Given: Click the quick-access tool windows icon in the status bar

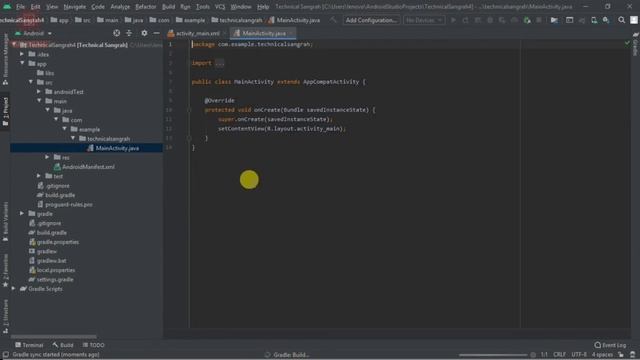Looking at the screenshot, I should point(5,355).
